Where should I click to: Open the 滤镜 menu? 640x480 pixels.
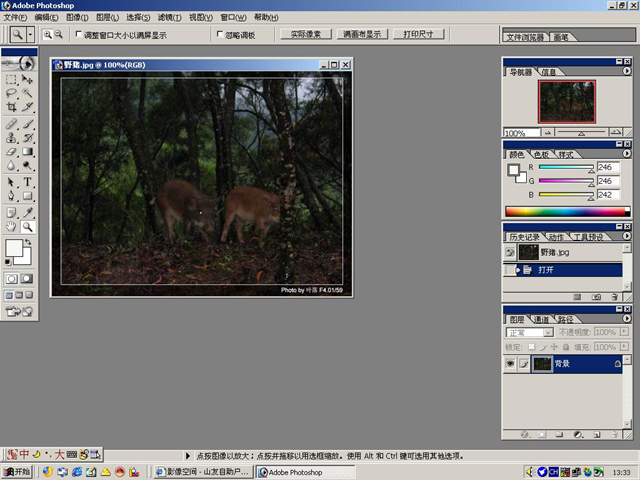[169, 18]
